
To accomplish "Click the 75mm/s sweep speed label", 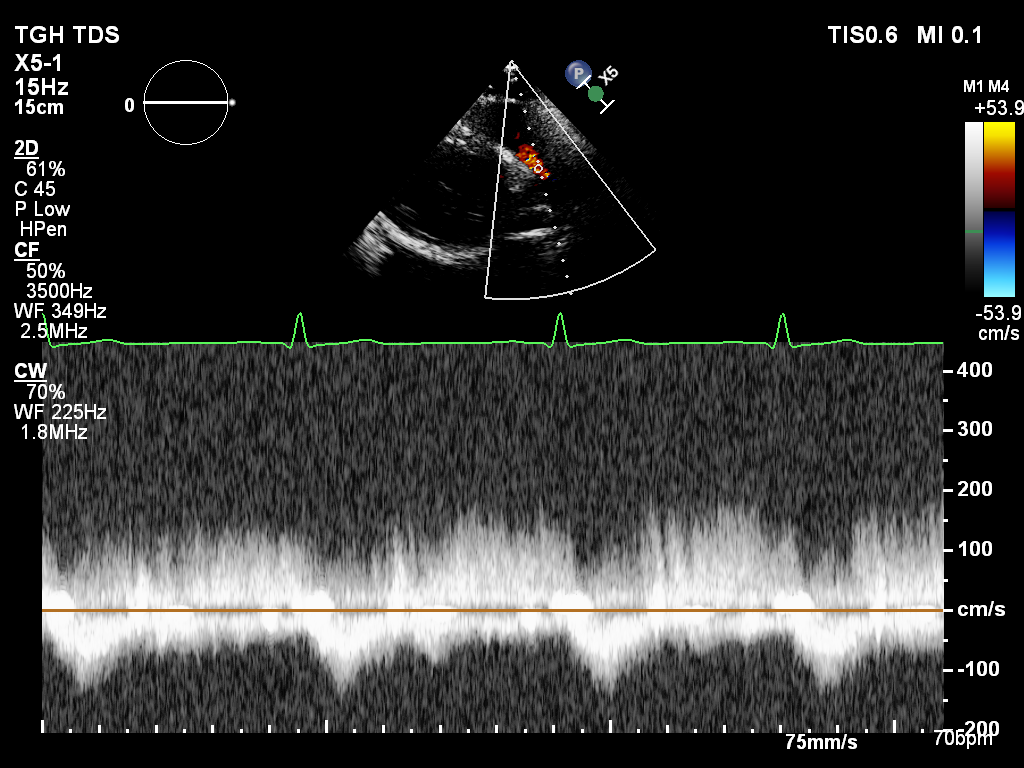I will pyautogui.click(x=821, y=742).
